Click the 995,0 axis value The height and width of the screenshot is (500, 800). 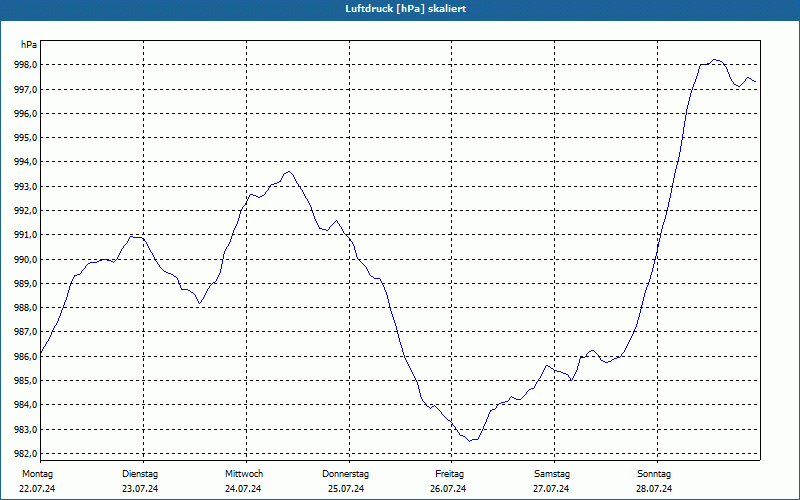[x=27, y=138]
